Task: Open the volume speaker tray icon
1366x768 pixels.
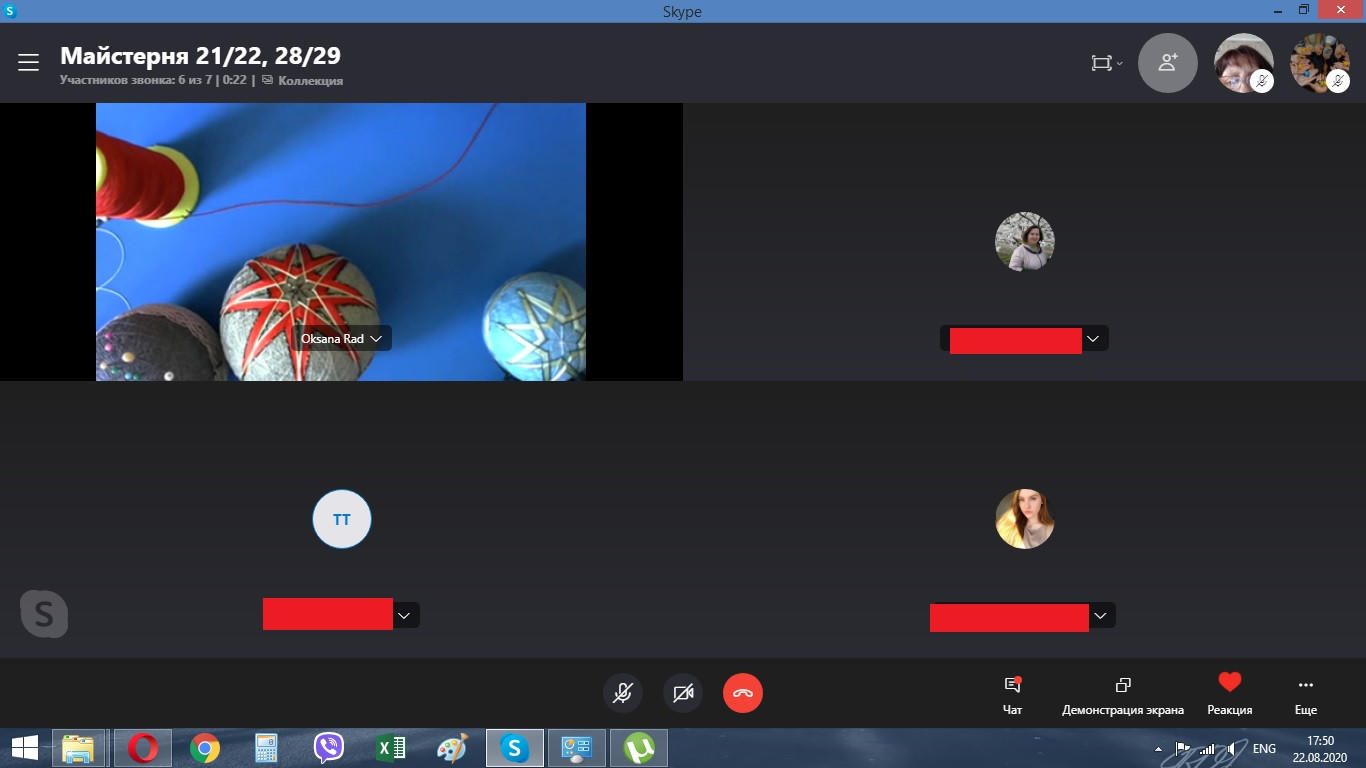Action: (x=1231, y=748)
